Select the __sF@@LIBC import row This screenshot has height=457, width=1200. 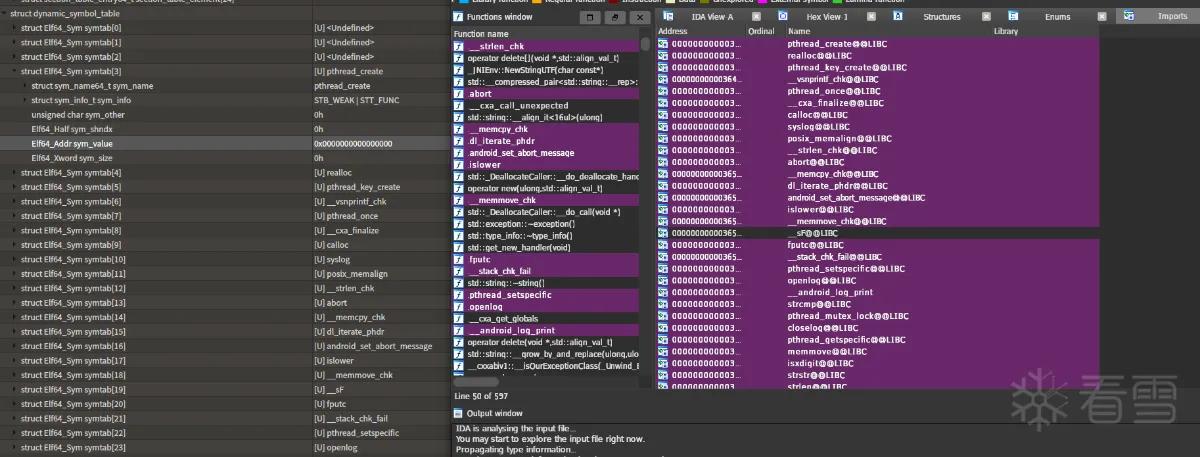877,233
